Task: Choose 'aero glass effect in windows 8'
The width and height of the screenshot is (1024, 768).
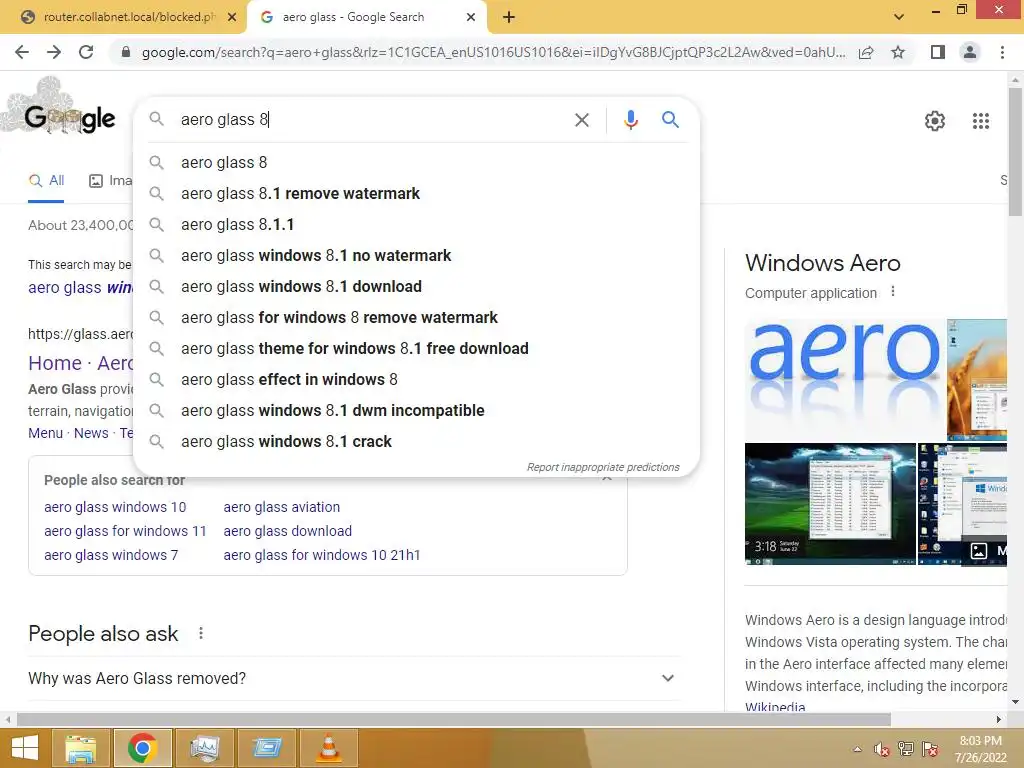Action: click(x=416, y=379)
